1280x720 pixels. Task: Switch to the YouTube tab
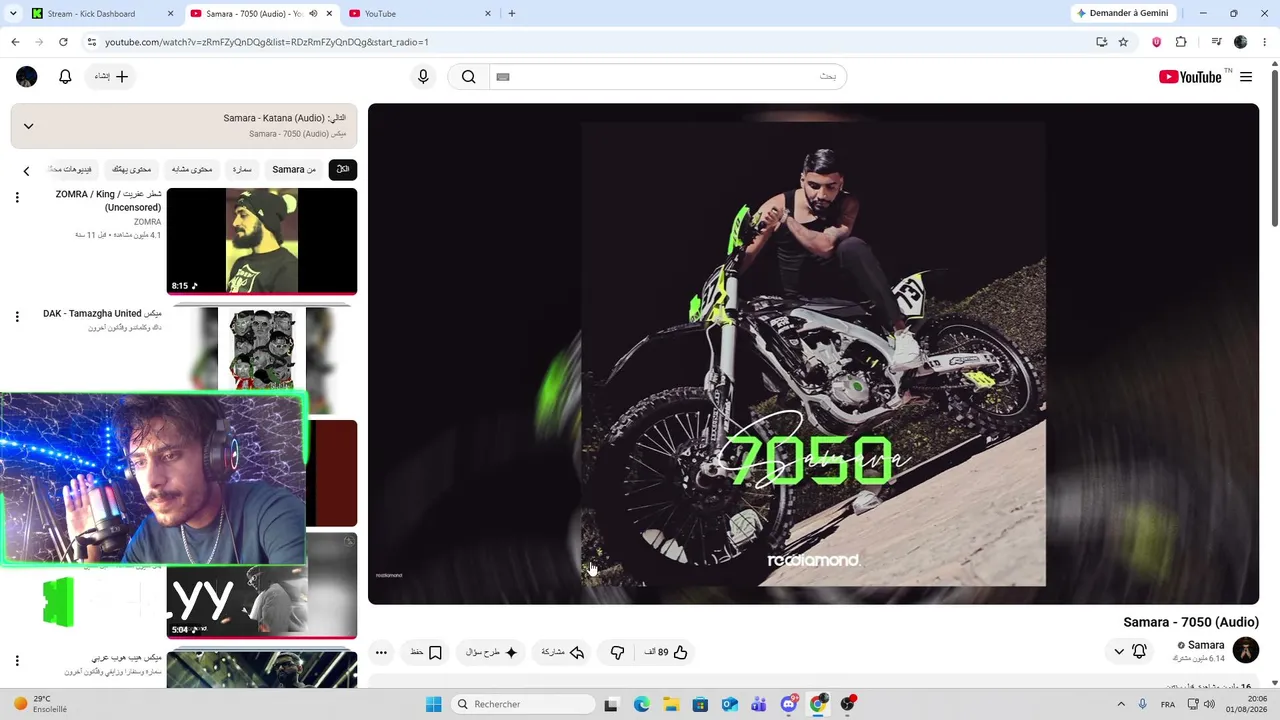pyautogui.click(x=420, y=14)
